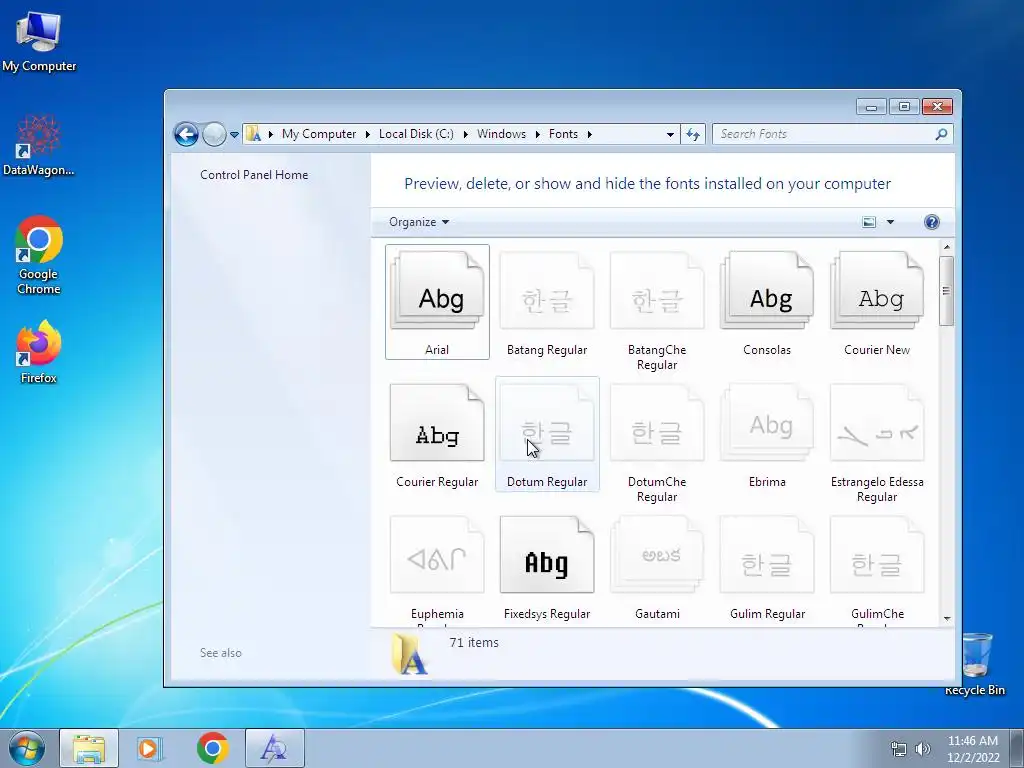Open Chrome from the taskbar
This screenshot has height=768, width=1024.
coord(212,748)
